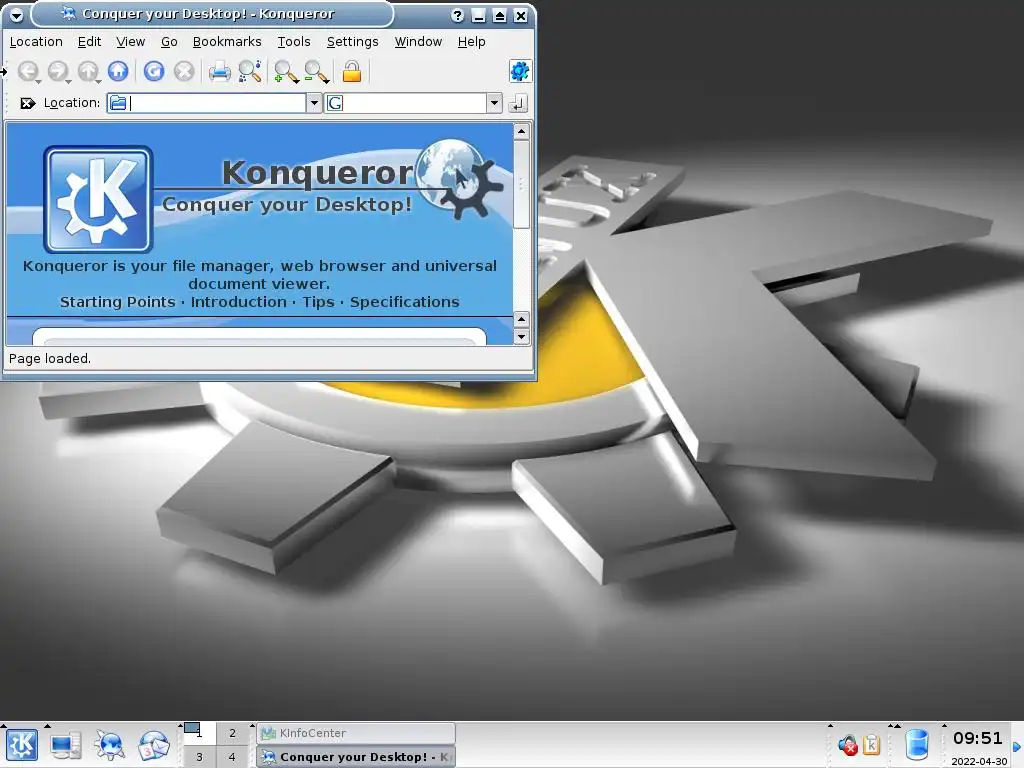This screenshot has width=1024, height=768.
Task: Switch to KInfoCenter taskbar entry
Action: [356, 733]
